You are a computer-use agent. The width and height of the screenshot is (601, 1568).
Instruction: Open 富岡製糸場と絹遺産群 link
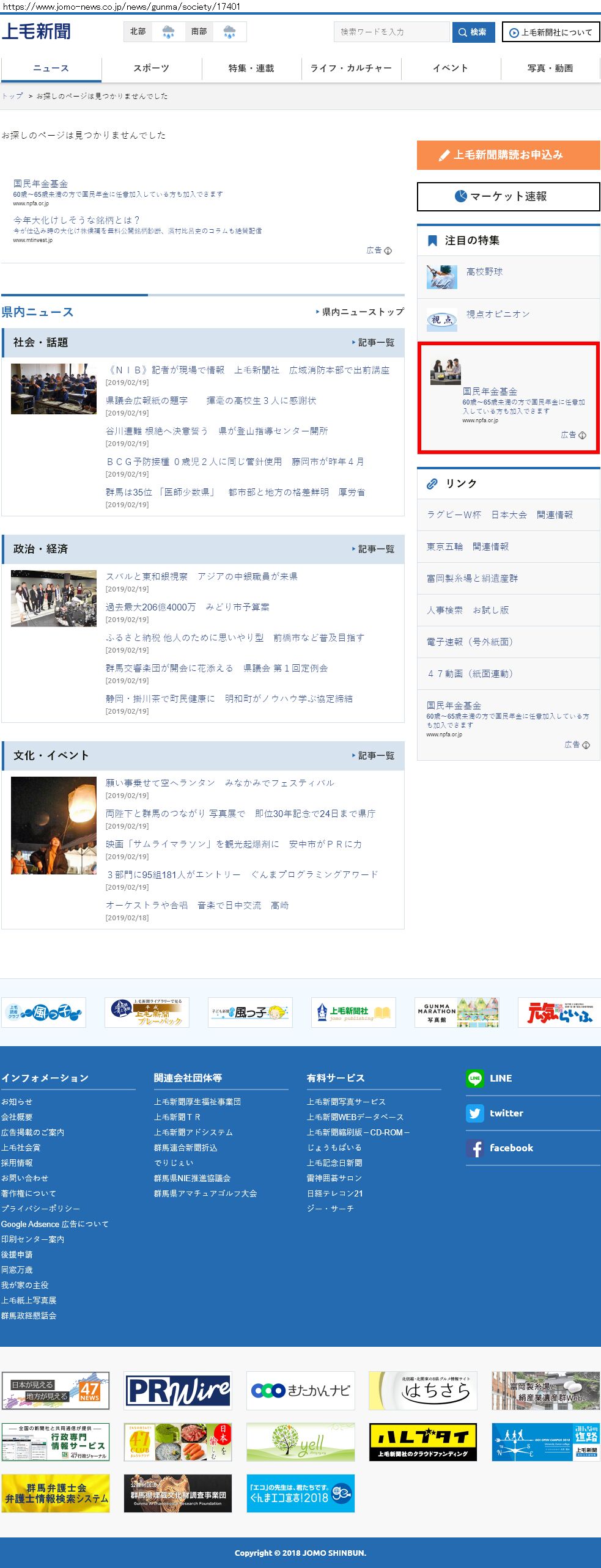pyautogui.click(x=472, y=579)
